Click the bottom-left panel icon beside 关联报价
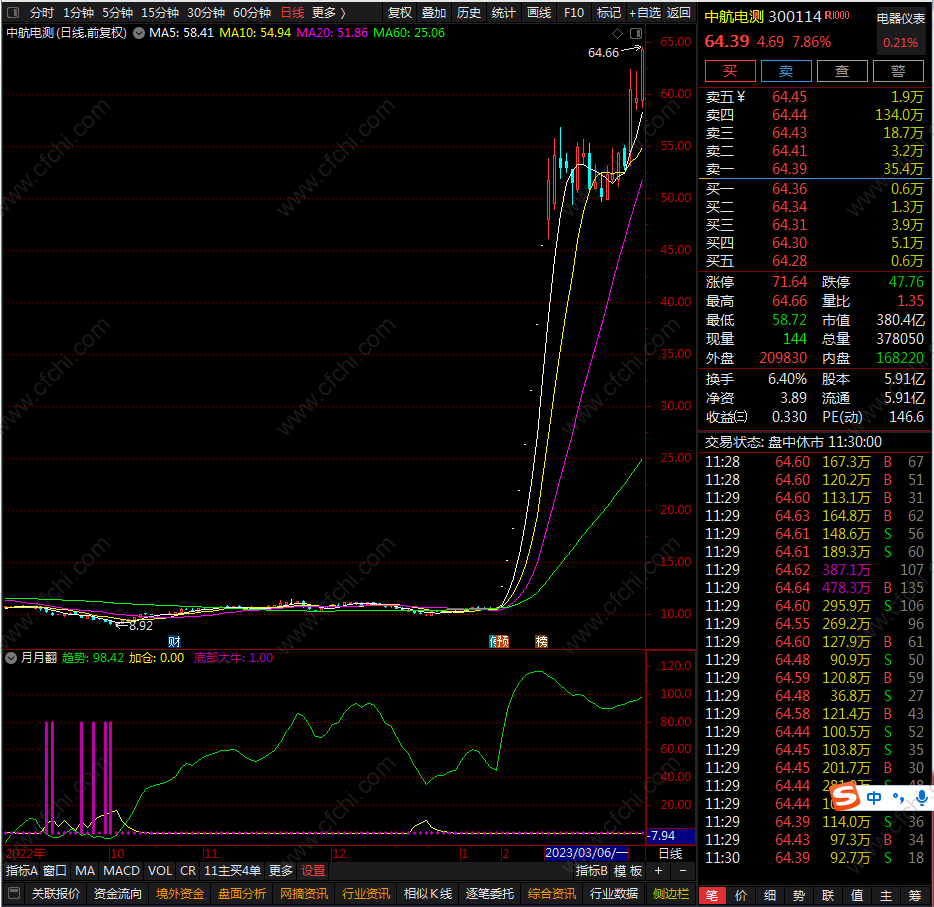 [14, 893]
